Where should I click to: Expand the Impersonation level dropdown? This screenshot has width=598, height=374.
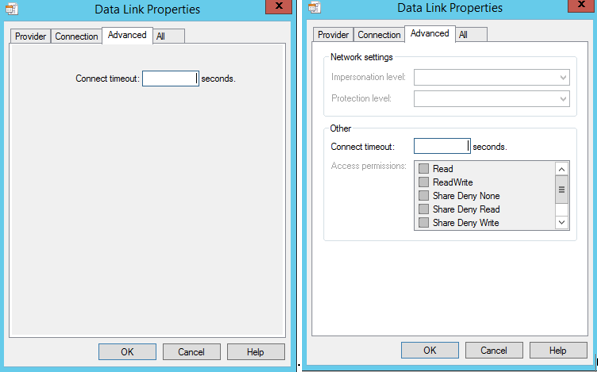click(x=492, y=77)
